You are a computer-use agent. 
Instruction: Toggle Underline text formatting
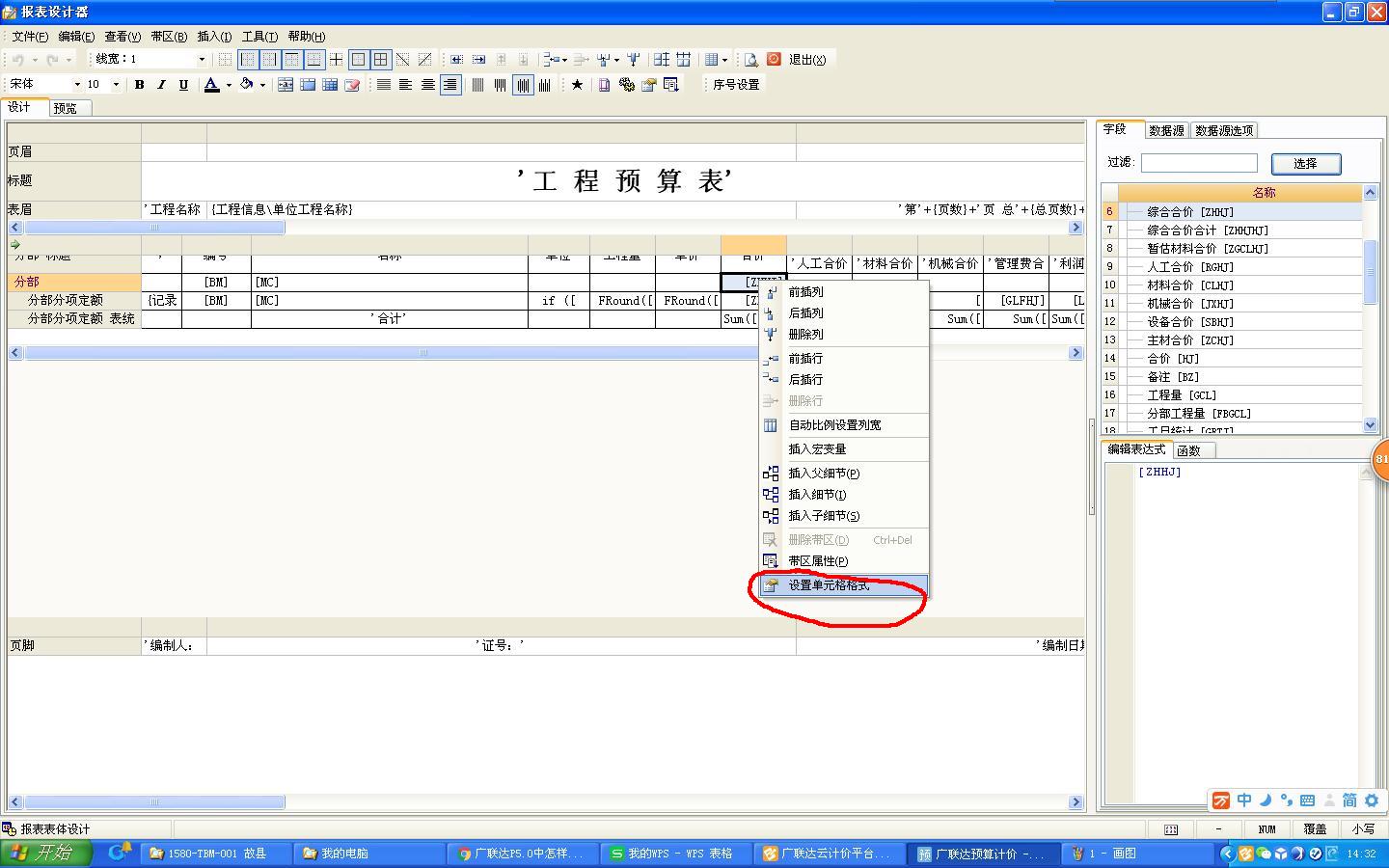pyautogui.click(x=183, y=85)
